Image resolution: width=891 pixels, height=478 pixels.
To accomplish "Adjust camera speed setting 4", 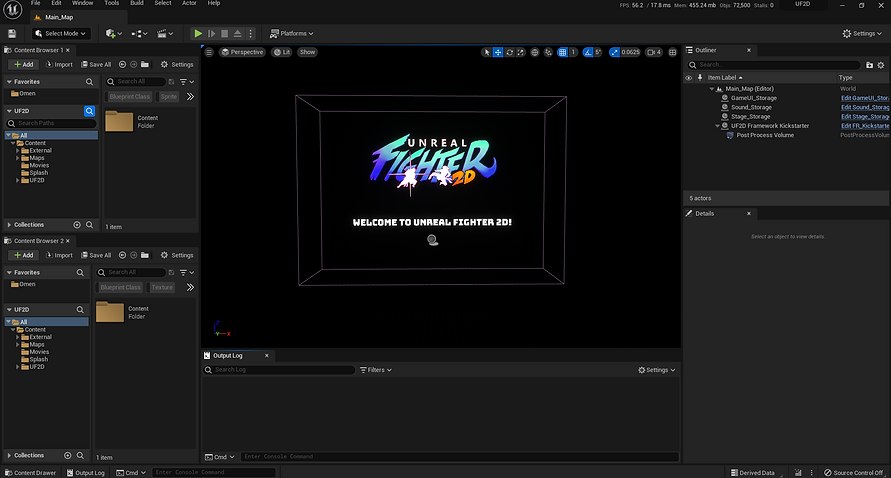I will pyautogui.click(x=654, y=52).
